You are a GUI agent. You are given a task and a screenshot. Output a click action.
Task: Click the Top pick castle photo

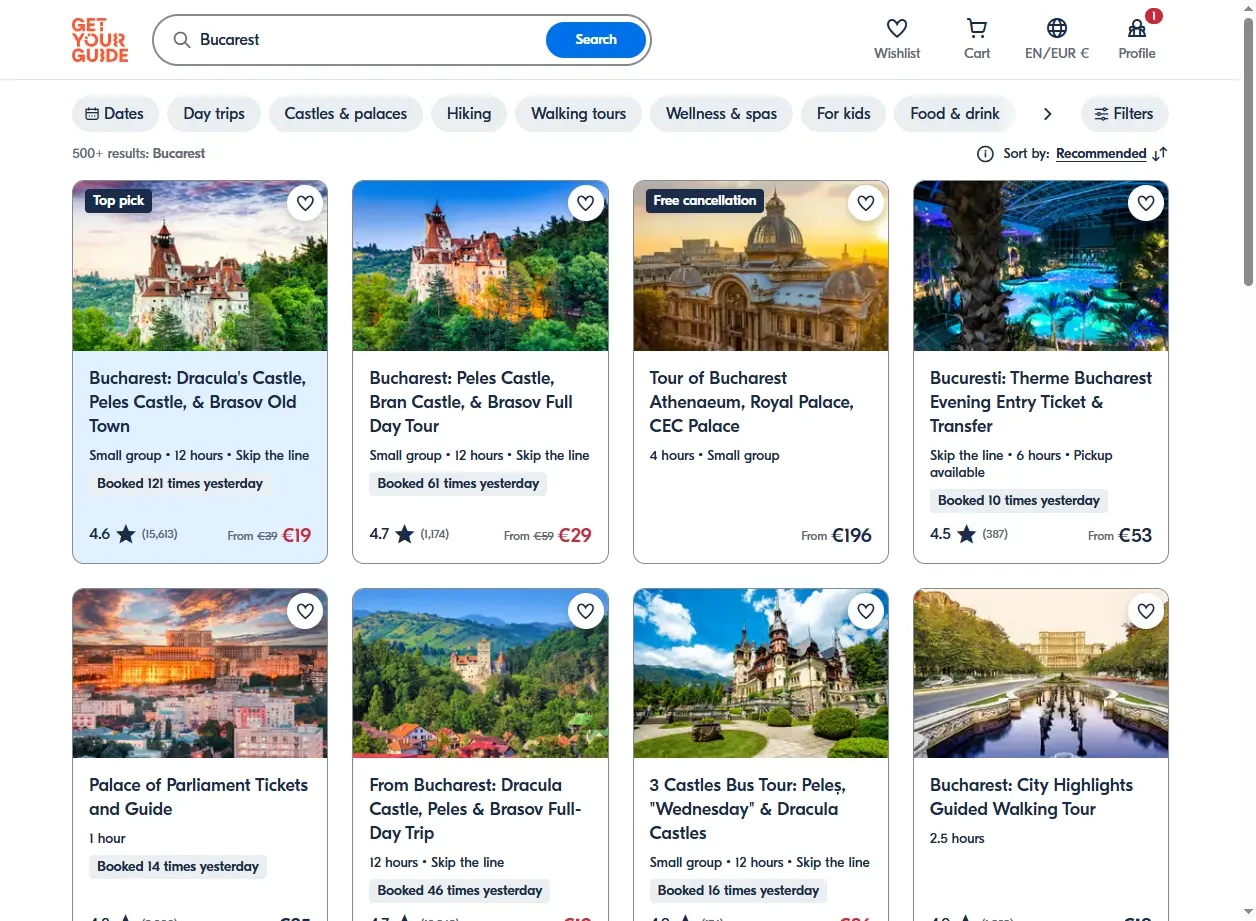coord(200,266)
